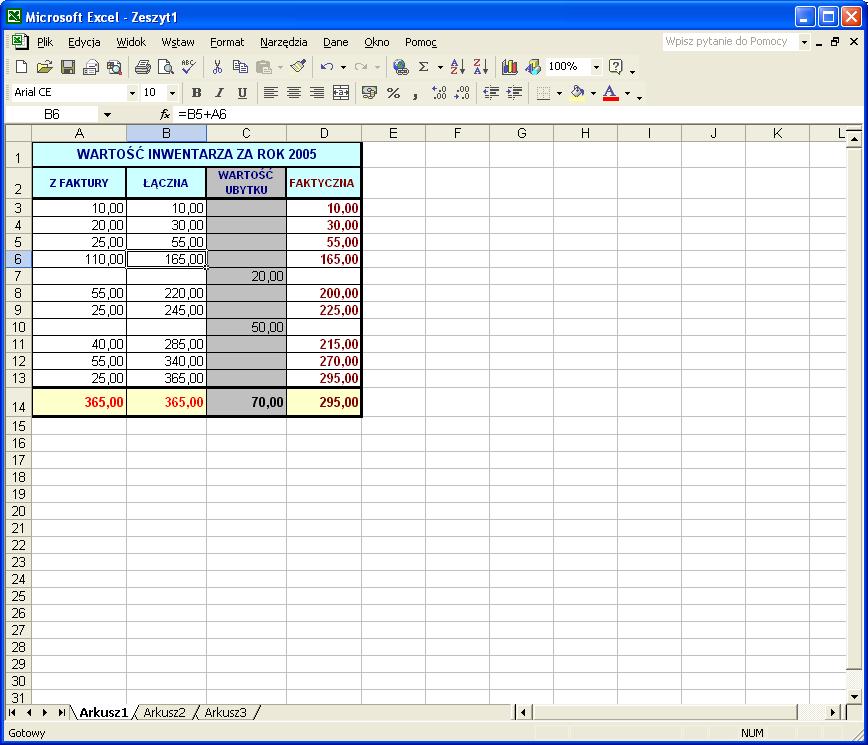The height and width of the screenshot is (745, 868).
Task: Click the Save floppy disk icon
Action: click(68, 67)
